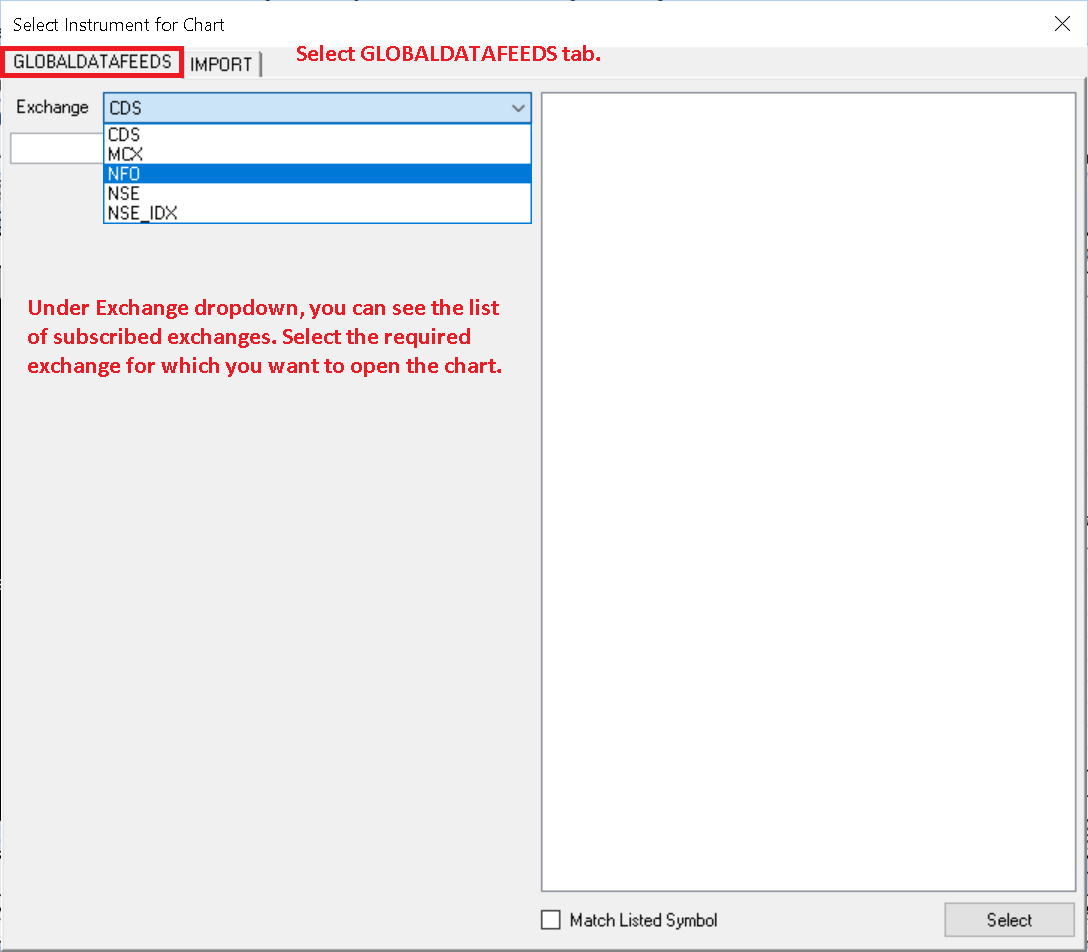The height and width of the screenshot is (952, 1088).
Task: Select the highlighted NFO exchange option
Action: tap(317, 173)
